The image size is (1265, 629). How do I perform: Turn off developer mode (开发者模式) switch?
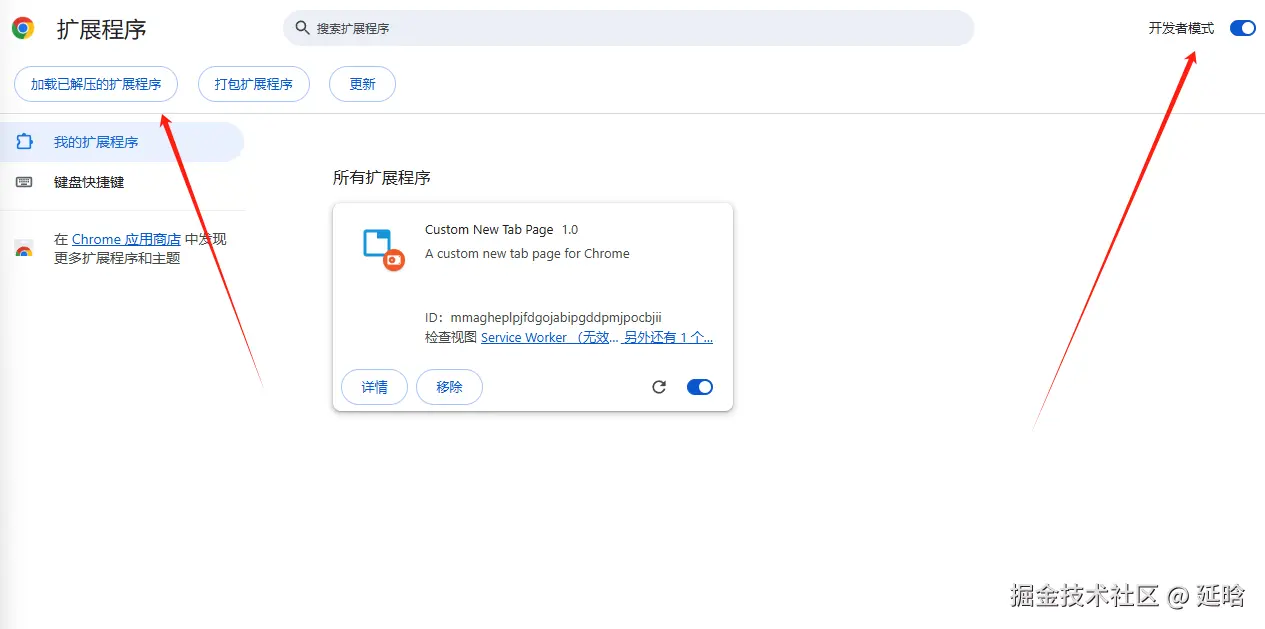pyautogui.click(x=1242, y=28)
